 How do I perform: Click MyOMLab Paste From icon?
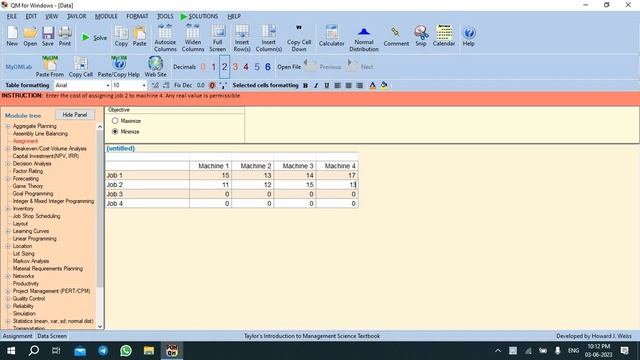pyautogui.click(x=50, y=67)
